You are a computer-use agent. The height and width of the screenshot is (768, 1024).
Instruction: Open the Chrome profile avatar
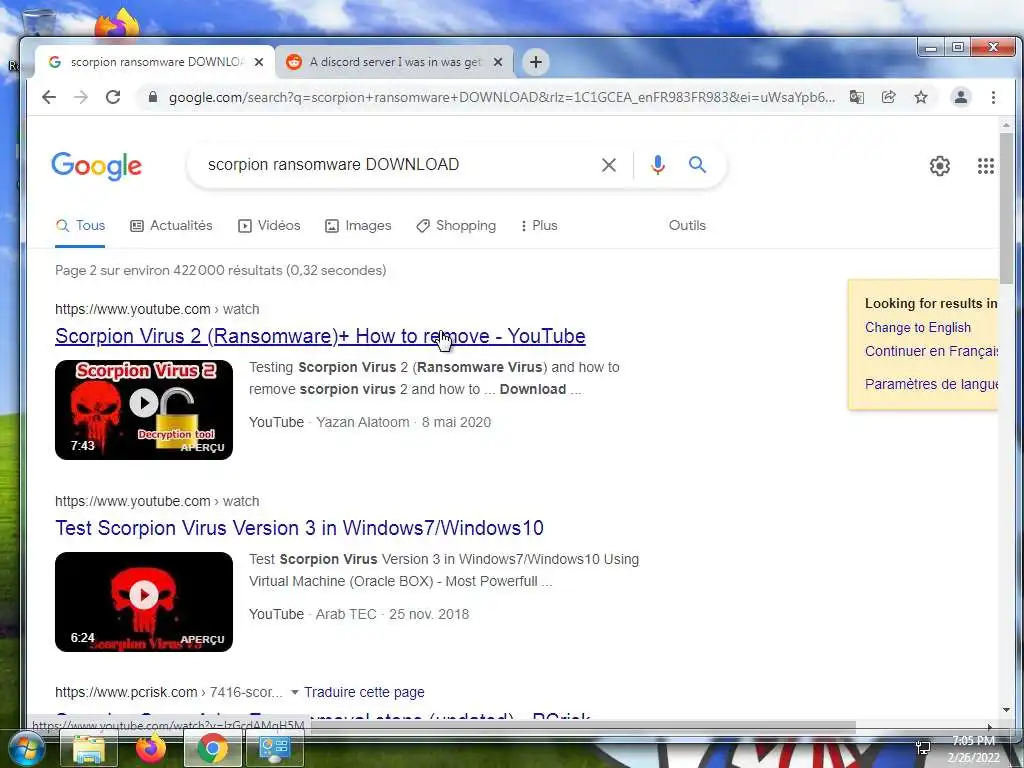(x=961, y=97)
